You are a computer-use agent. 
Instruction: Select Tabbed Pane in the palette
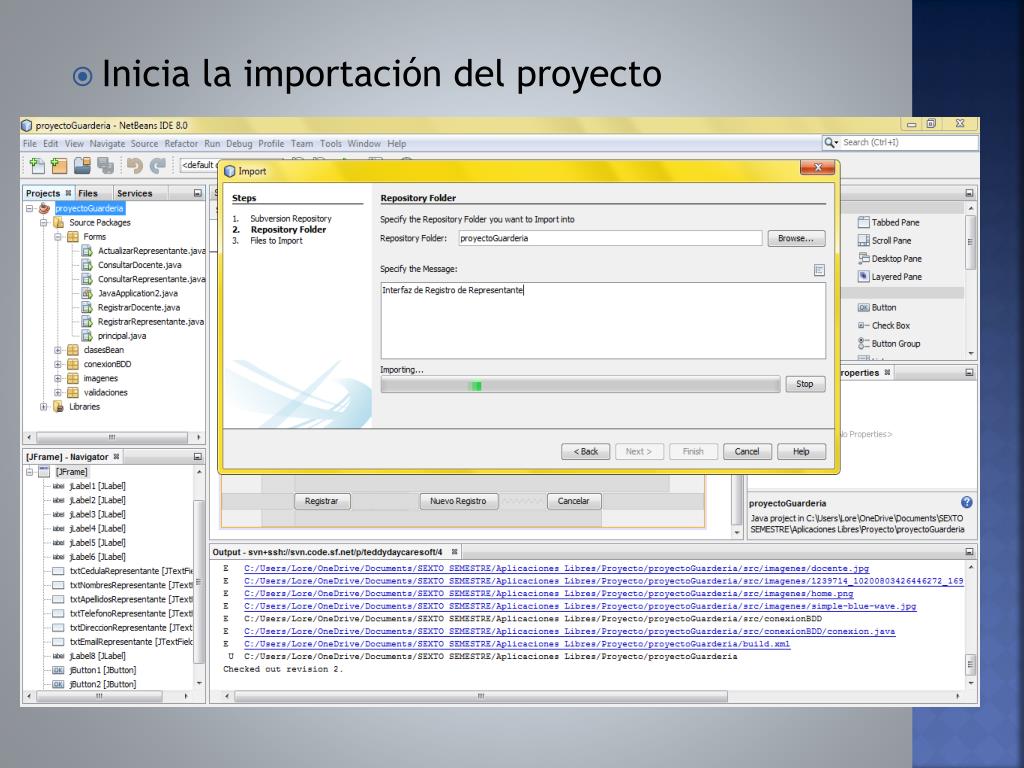888,222
